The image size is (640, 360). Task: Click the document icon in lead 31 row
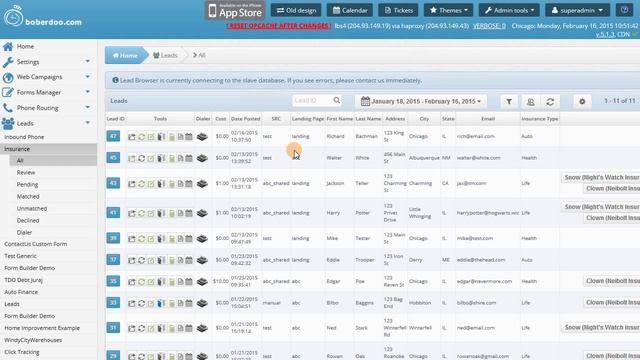pos(180,328)
